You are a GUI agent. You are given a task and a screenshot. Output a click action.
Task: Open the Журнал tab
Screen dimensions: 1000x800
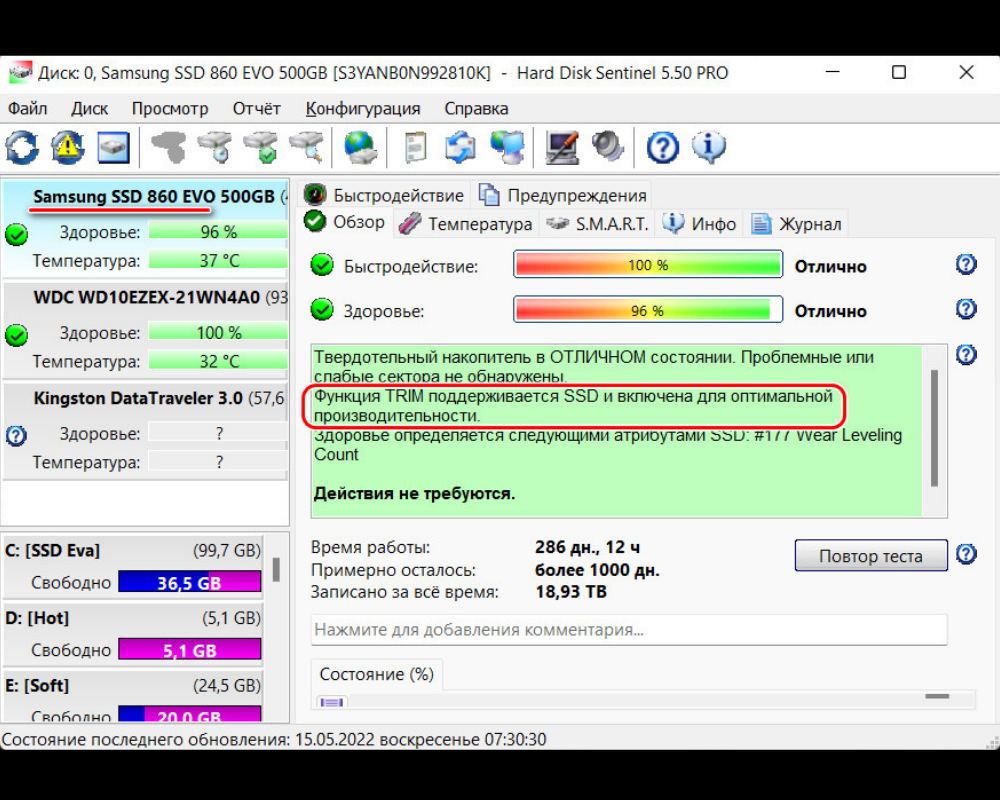pos(796,224)
